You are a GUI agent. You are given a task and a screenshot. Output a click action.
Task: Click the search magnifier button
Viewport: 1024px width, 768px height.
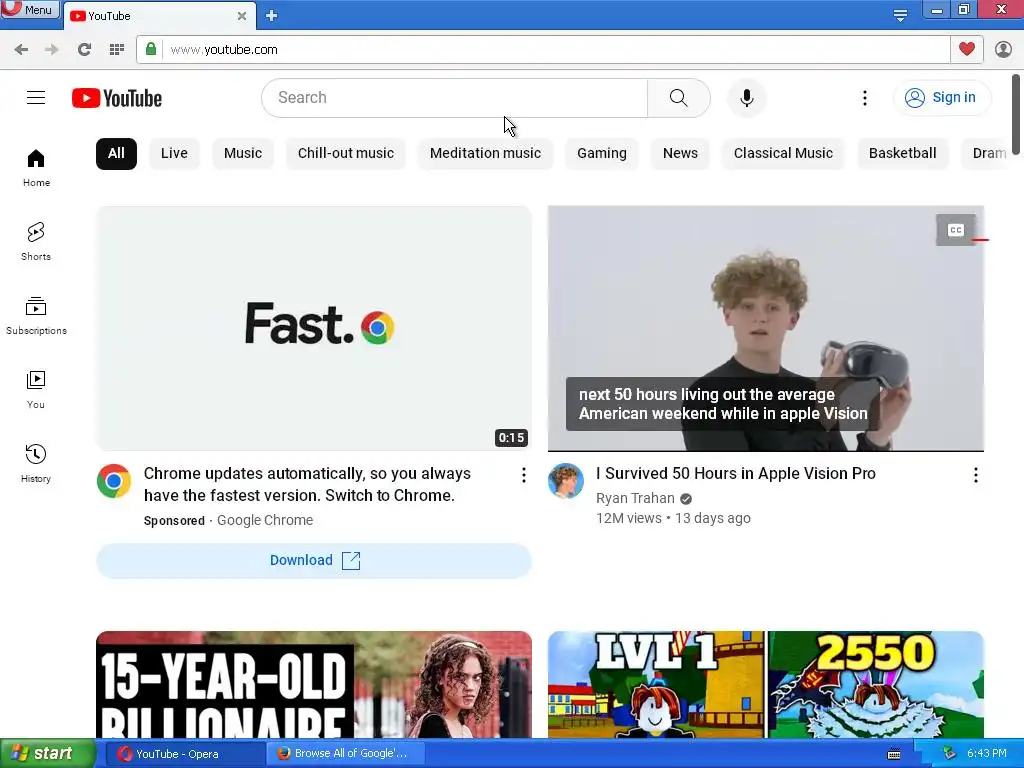[679, 98]
